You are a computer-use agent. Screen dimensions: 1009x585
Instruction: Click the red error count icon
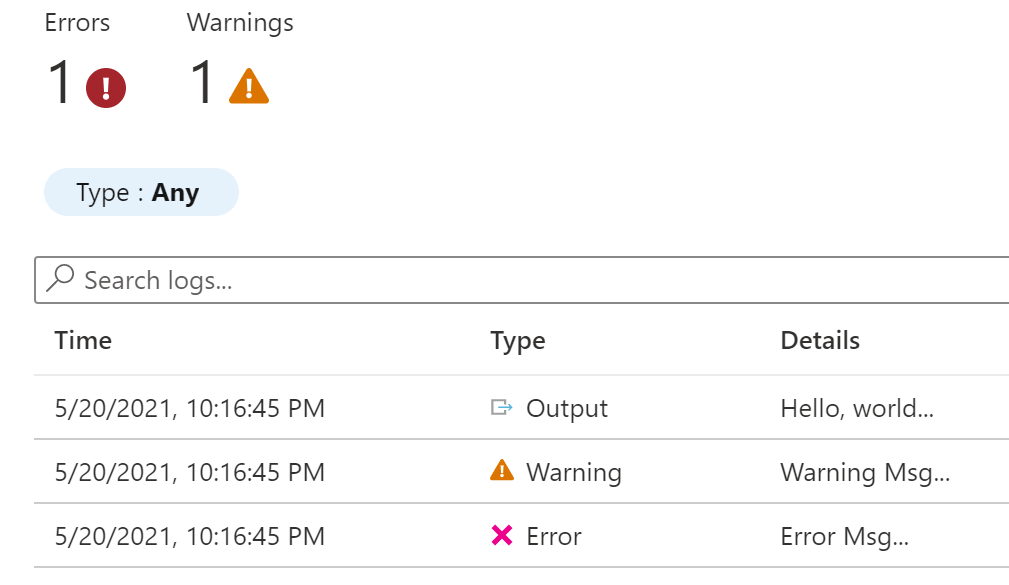pos(105,87)
